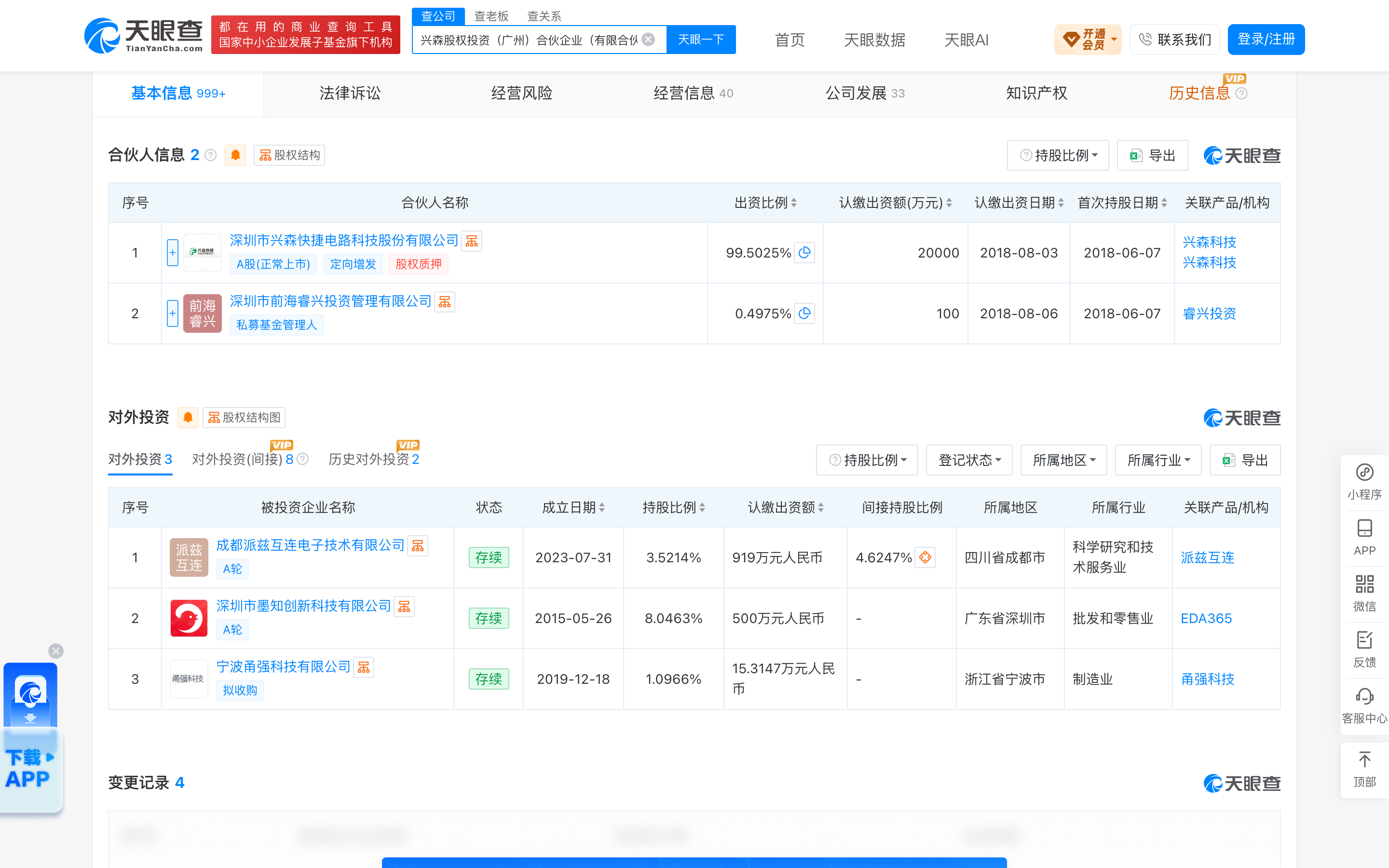Open the 客服中心 headset sidebar icon
This screenshot has height=868, width=1389.
click(x=1364, y=705)
